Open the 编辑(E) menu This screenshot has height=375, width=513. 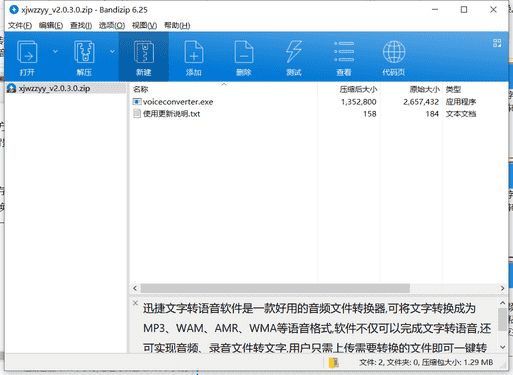51,25
